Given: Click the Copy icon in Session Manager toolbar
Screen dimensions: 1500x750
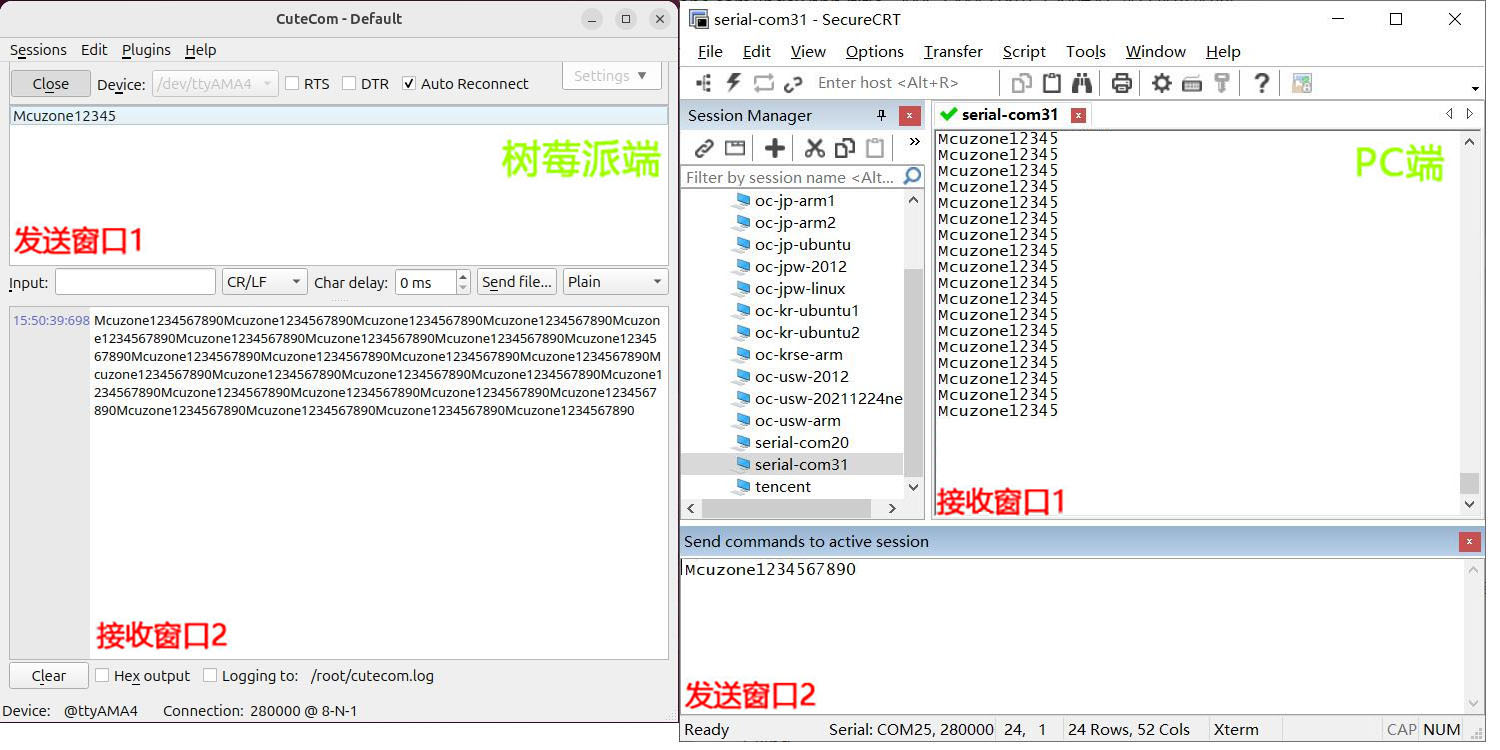Looking at the screenshot, I should pyautogui.click(x=845, y=149).
